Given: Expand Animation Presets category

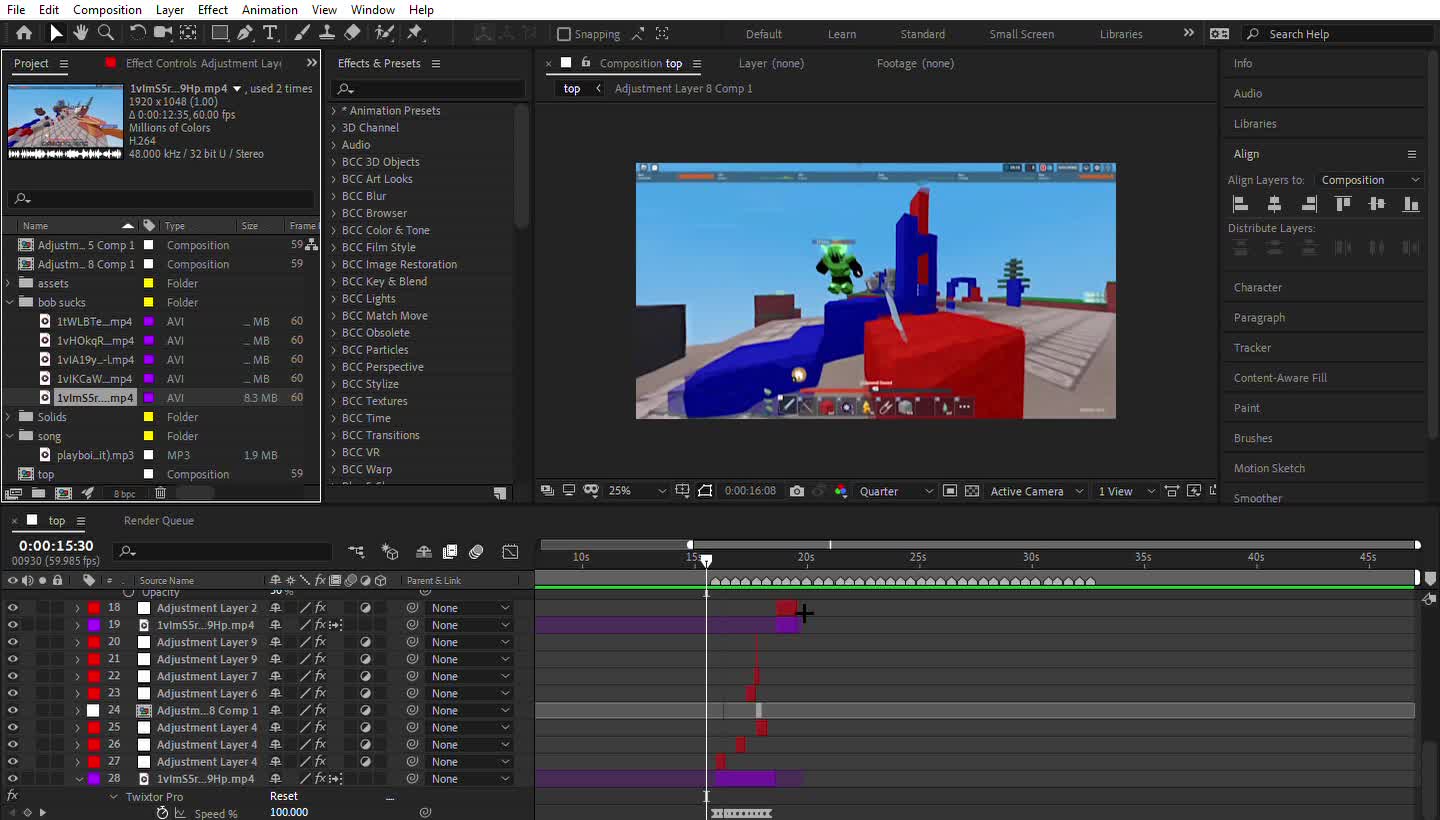Looking at the screenshot, I should click(x=334, y=111).
